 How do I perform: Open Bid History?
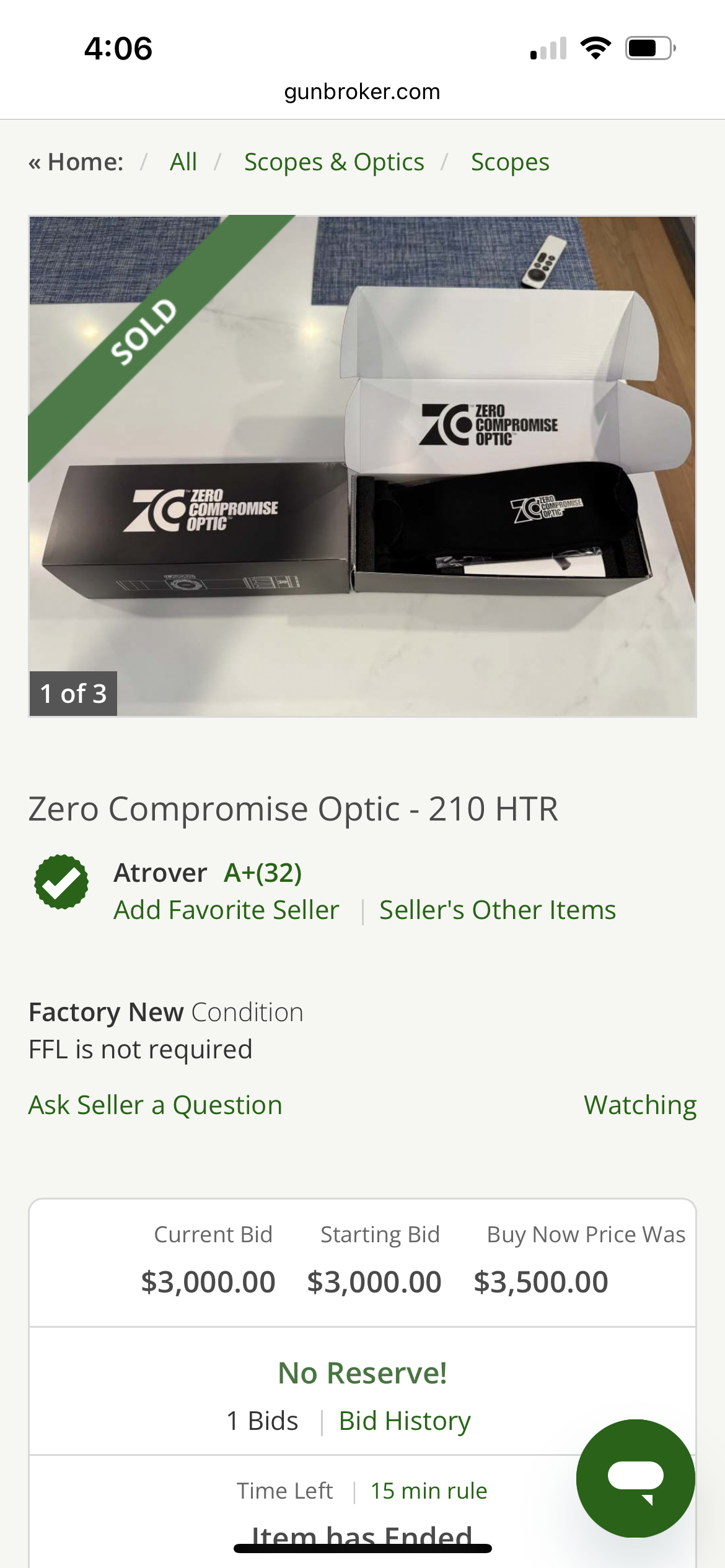pos(405,1421)
